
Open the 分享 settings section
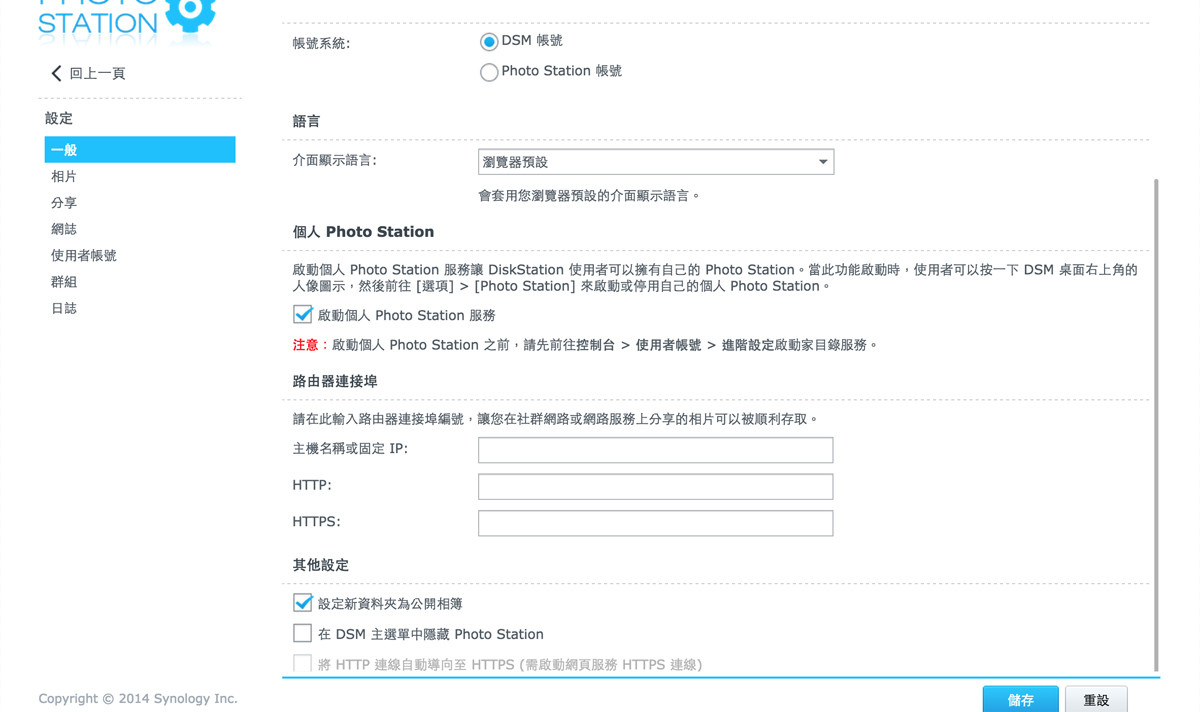coord(64,203)
